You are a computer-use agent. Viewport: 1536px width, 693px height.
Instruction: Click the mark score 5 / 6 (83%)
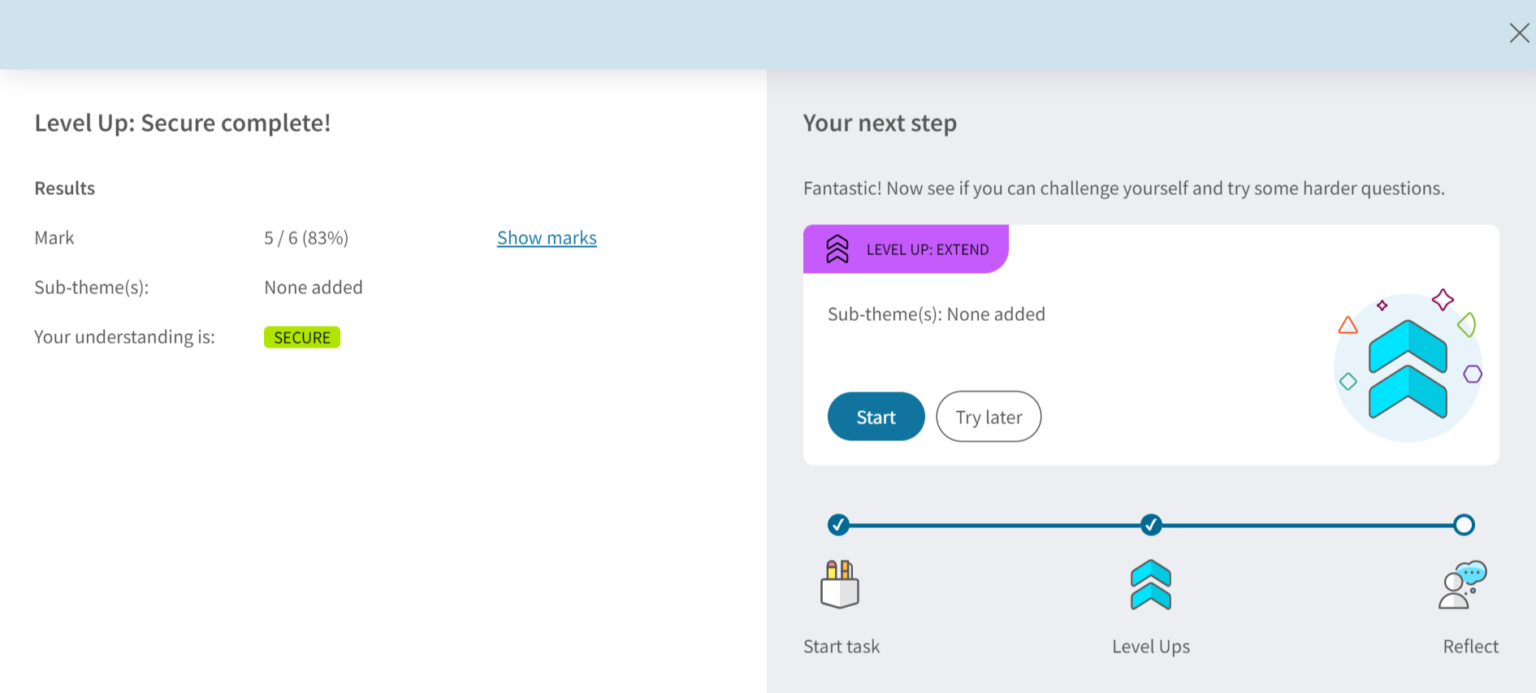point(306,238)
